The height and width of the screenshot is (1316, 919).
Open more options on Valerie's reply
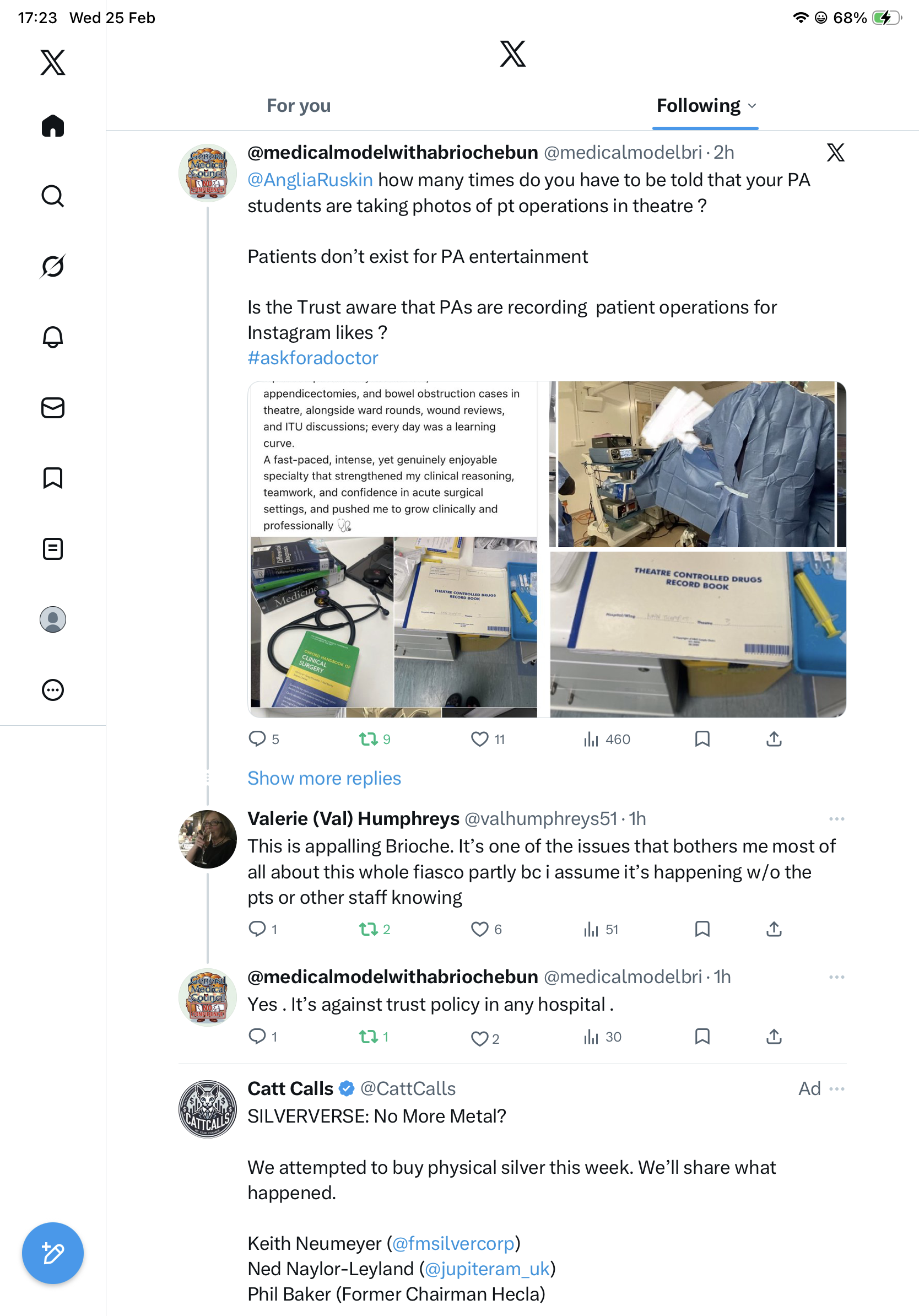836,818
